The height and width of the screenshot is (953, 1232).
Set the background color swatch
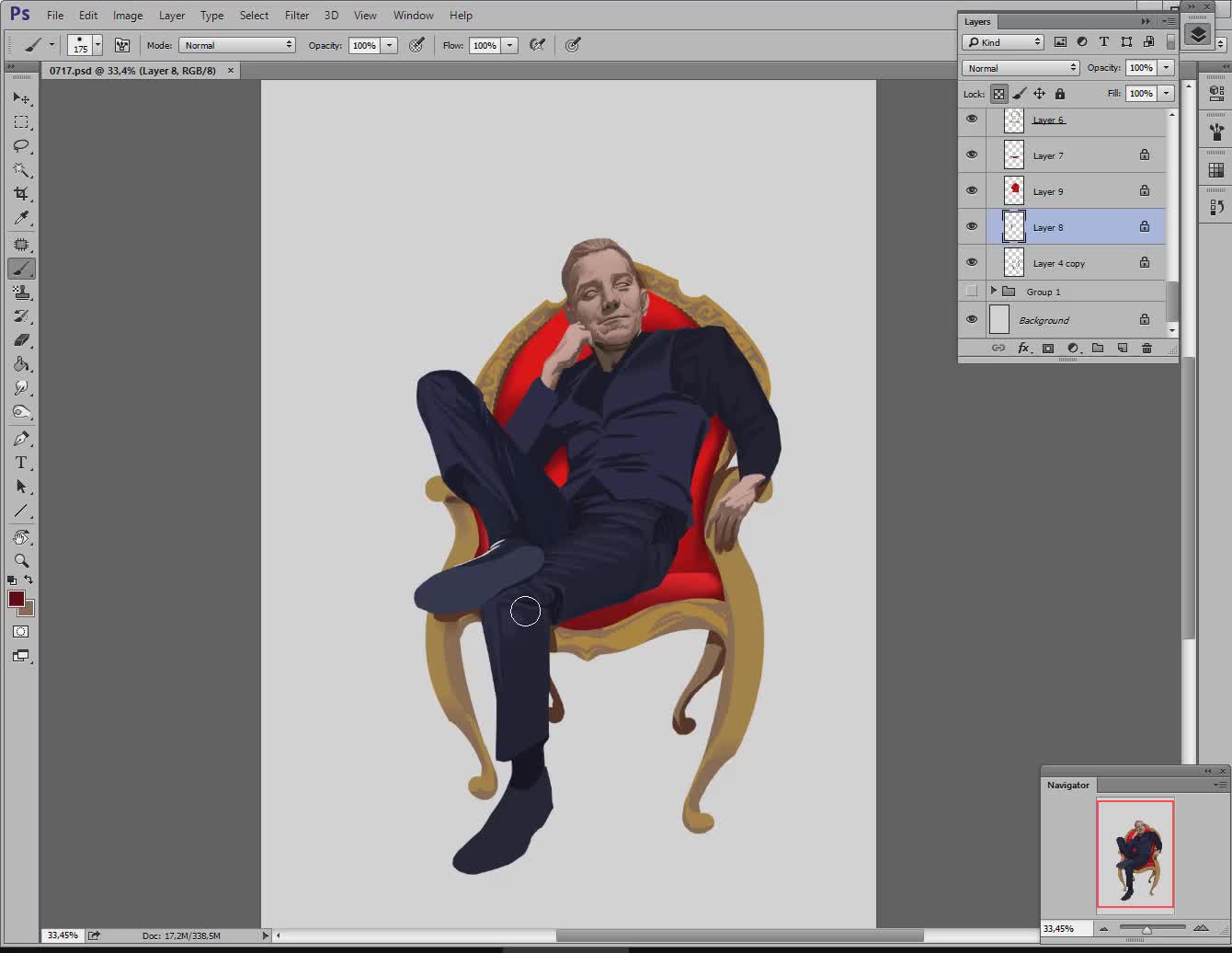[29, 609]
